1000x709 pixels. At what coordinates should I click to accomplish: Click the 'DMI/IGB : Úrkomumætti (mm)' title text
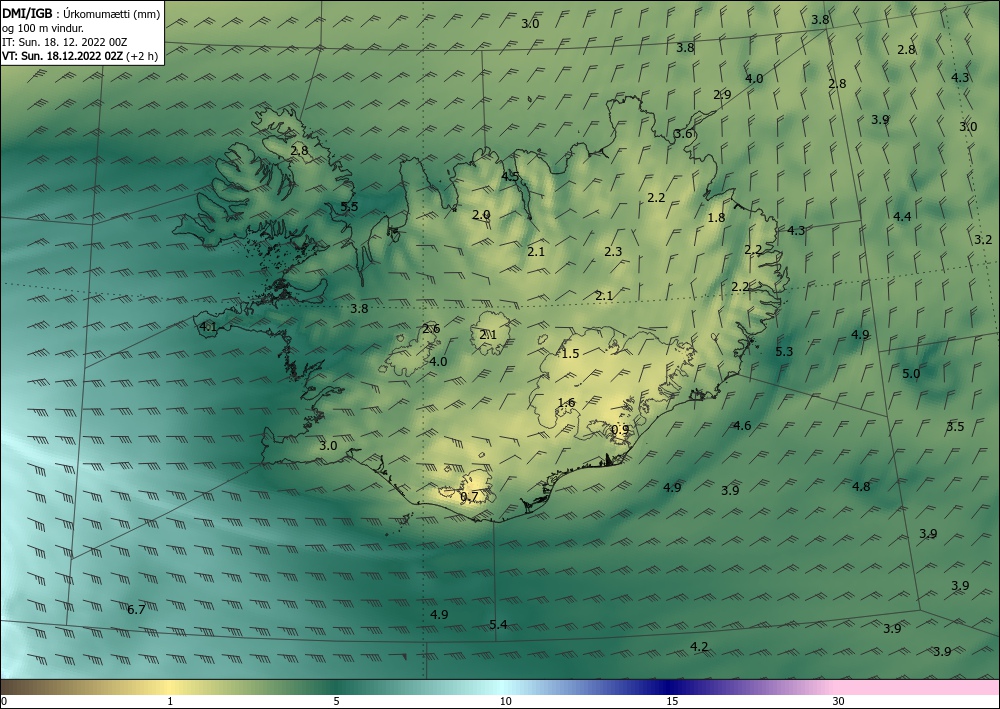tap(81, 14)
